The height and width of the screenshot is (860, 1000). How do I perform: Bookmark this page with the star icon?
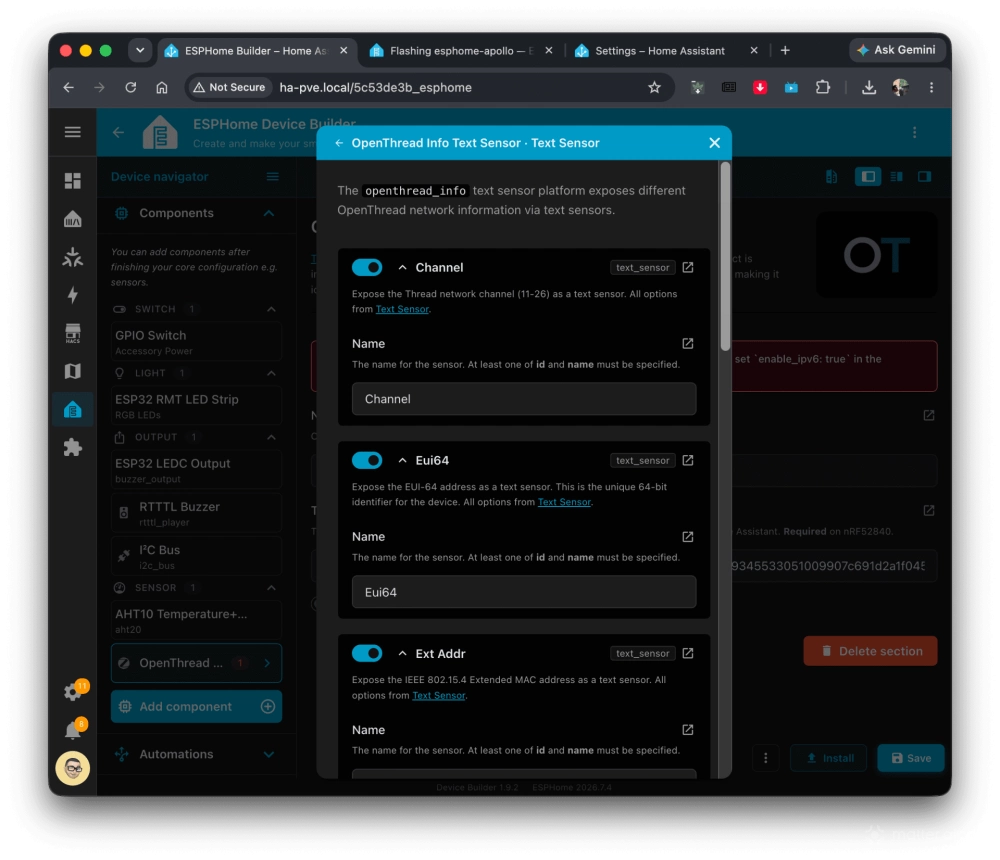(x=654, y=87)
